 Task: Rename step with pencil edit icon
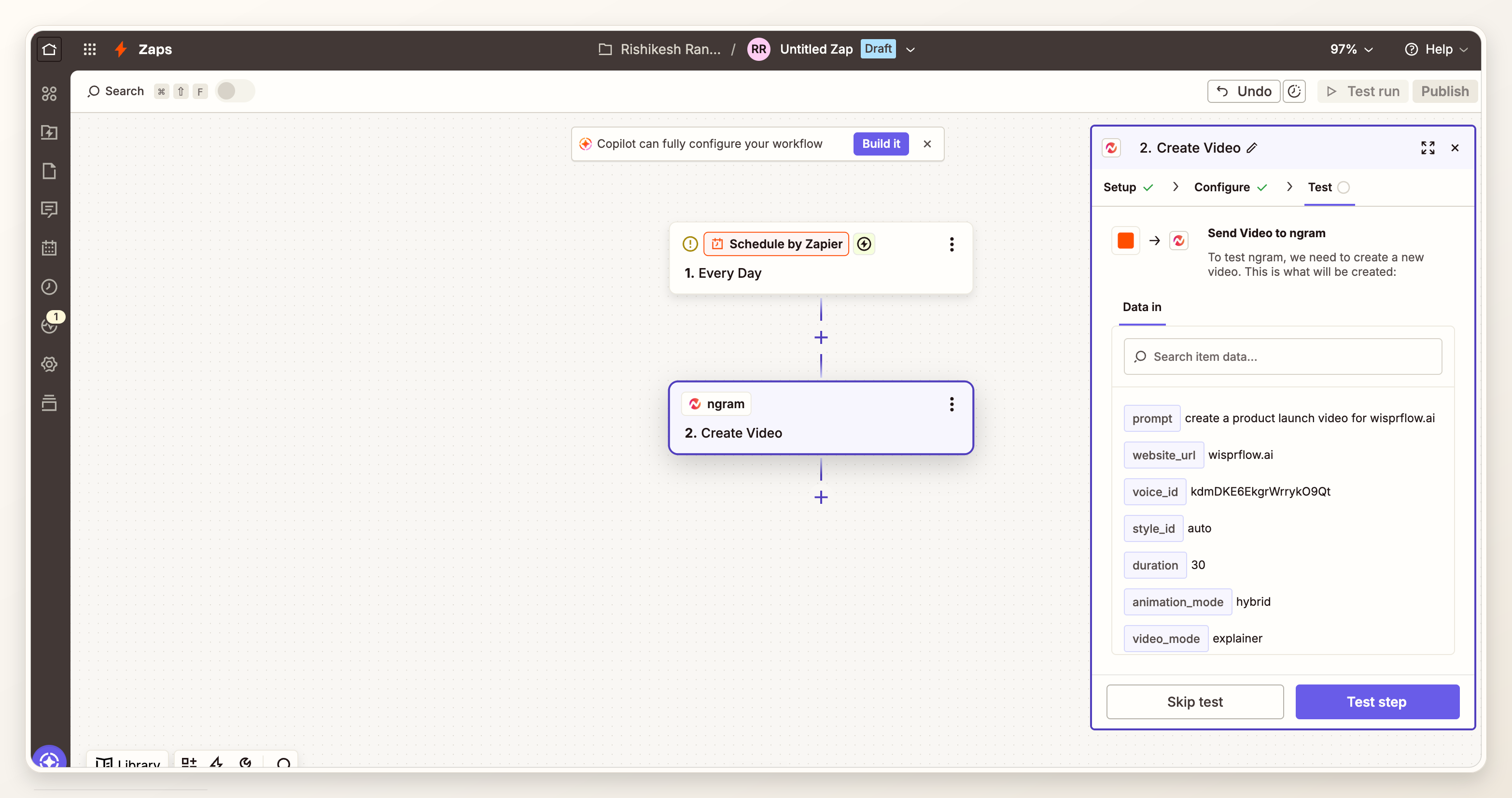pyautogui.click(x=1252, y=148)
